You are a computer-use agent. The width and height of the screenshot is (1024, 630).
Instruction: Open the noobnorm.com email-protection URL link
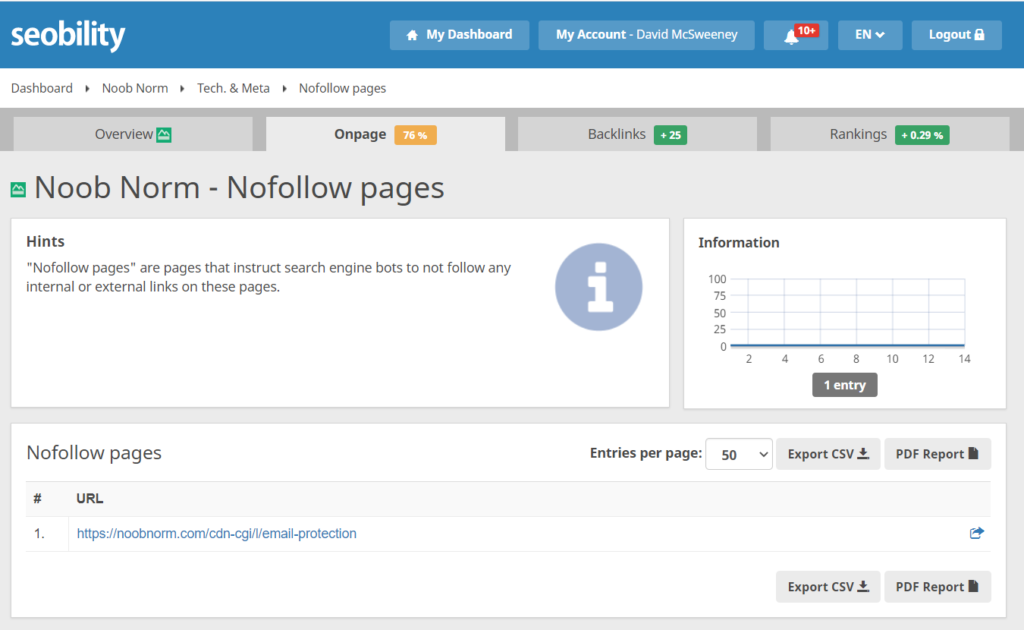pos(217,533)
